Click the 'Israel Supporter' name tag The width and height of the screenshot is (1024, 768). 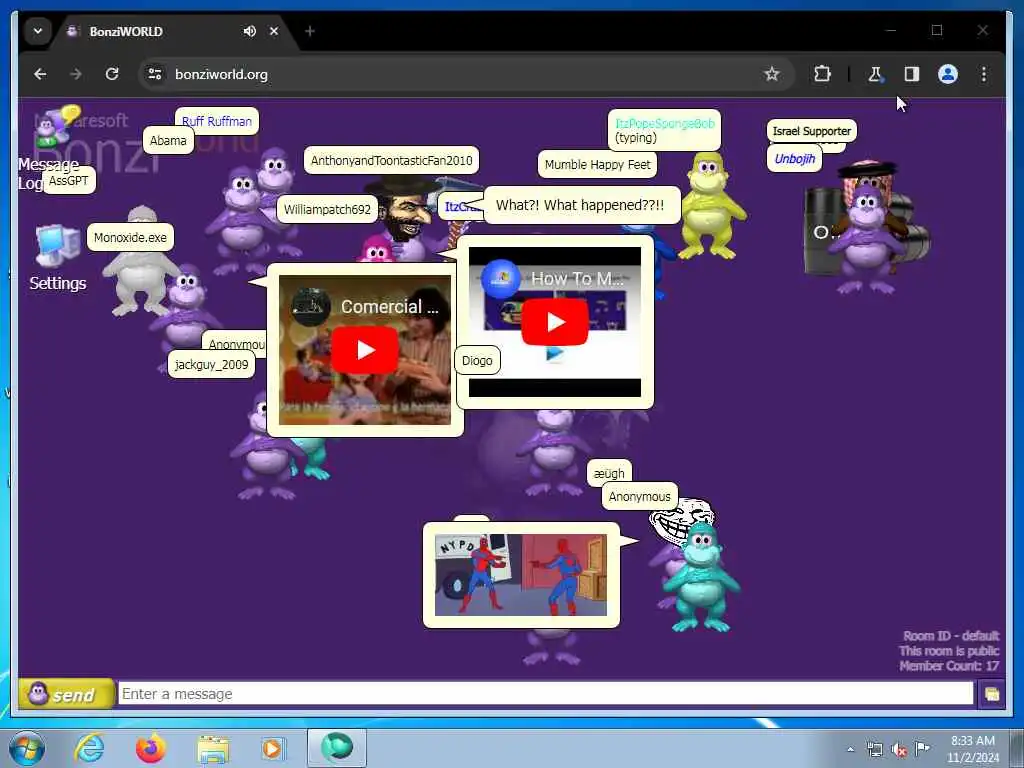[x=812, y=131]
